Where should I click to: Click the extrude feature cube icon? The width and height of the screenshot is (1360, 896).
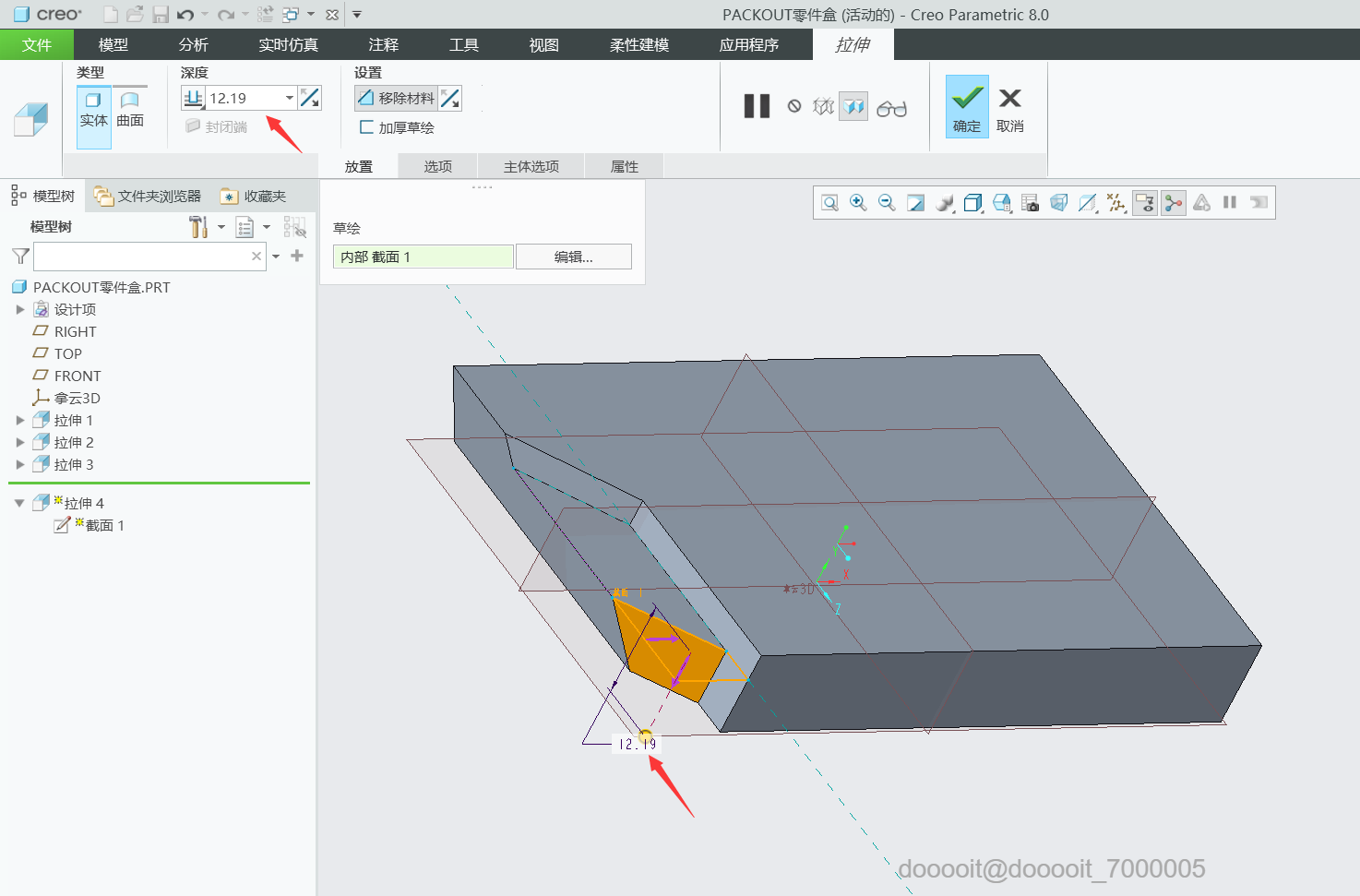tap(30, 119)
